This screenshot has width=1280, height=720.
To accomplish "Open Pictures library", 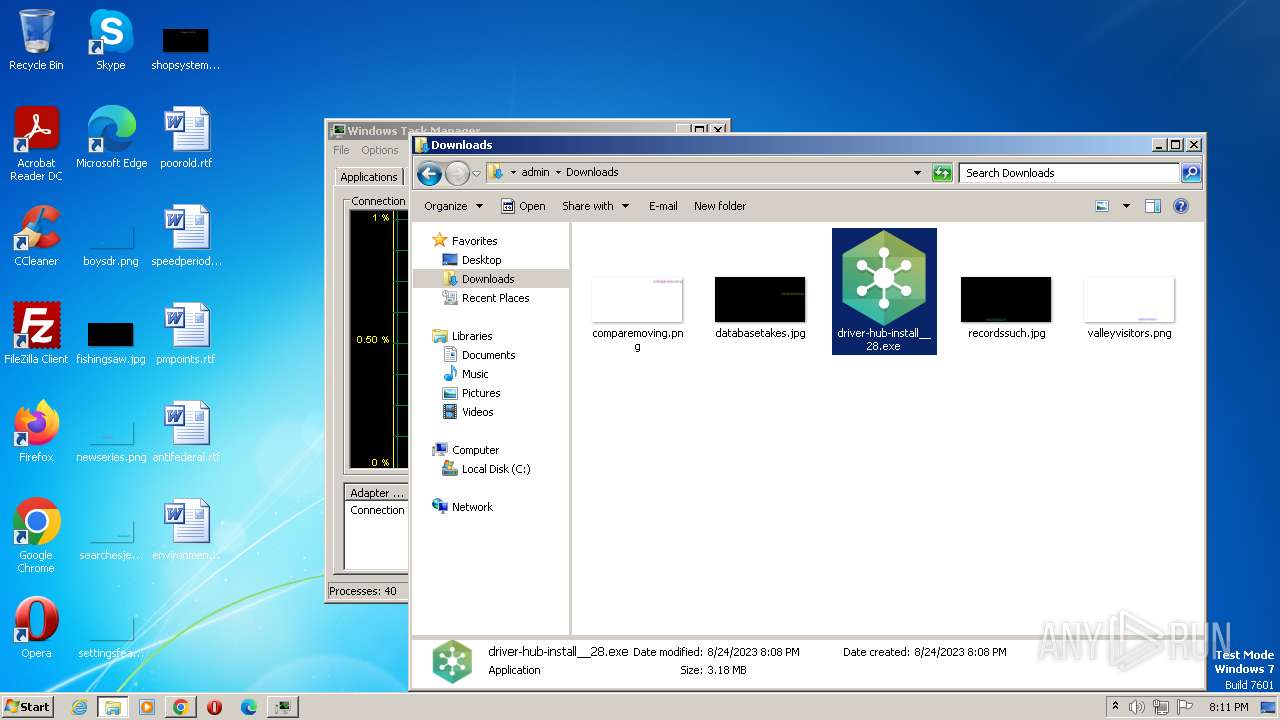I will 481,393.
